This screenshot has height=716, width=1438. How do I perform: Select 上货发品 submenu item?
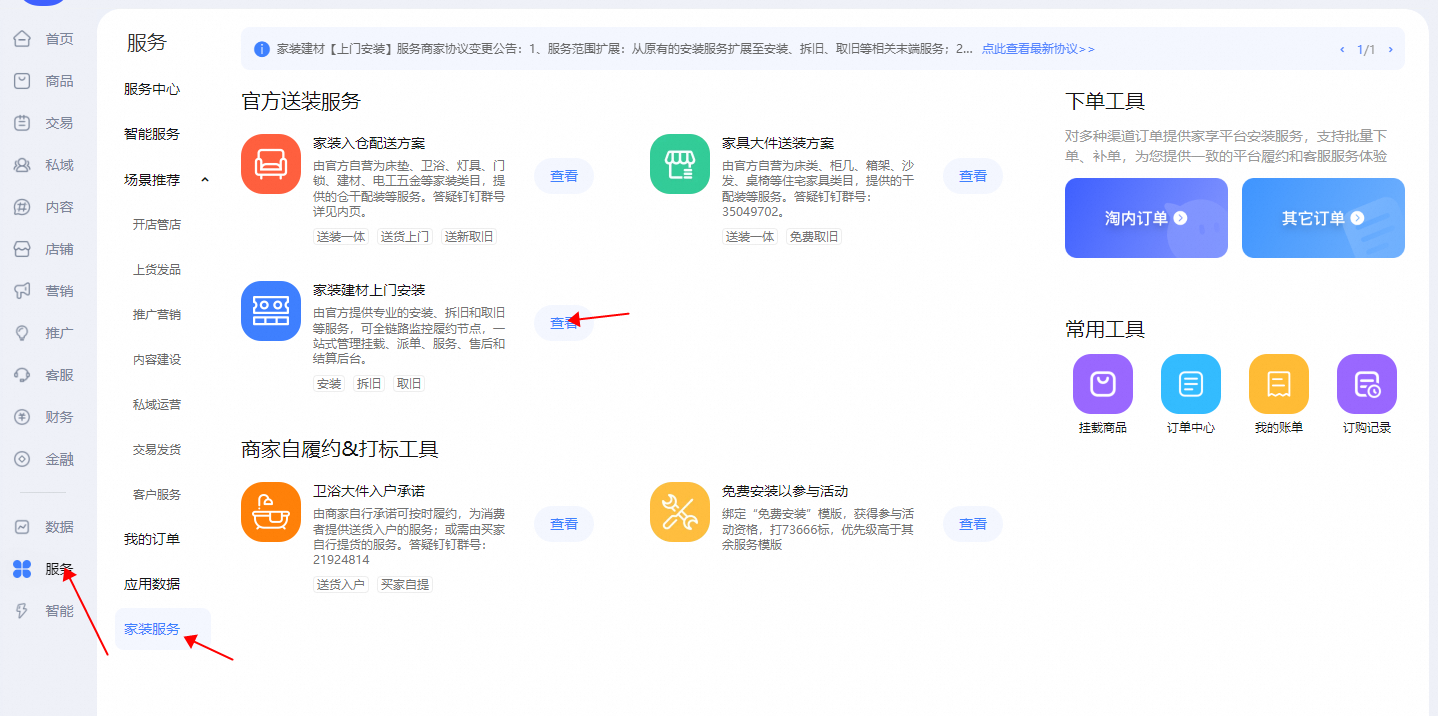157,270
